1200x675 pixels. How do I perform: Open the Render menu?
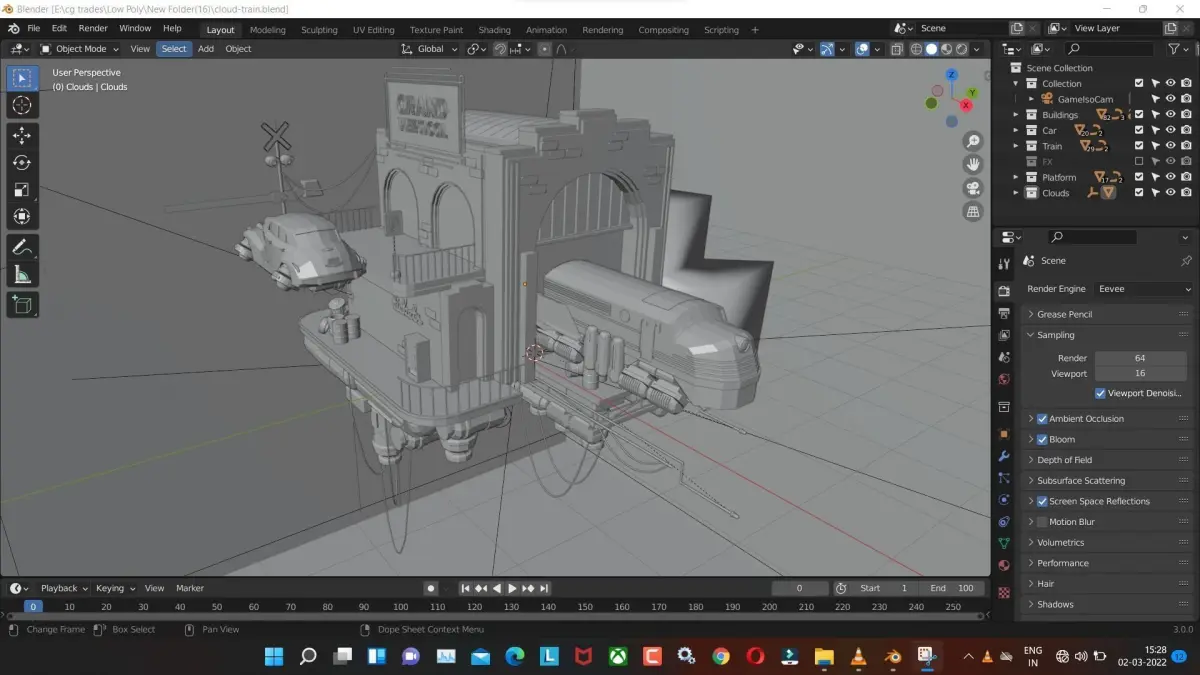[93, 29]
